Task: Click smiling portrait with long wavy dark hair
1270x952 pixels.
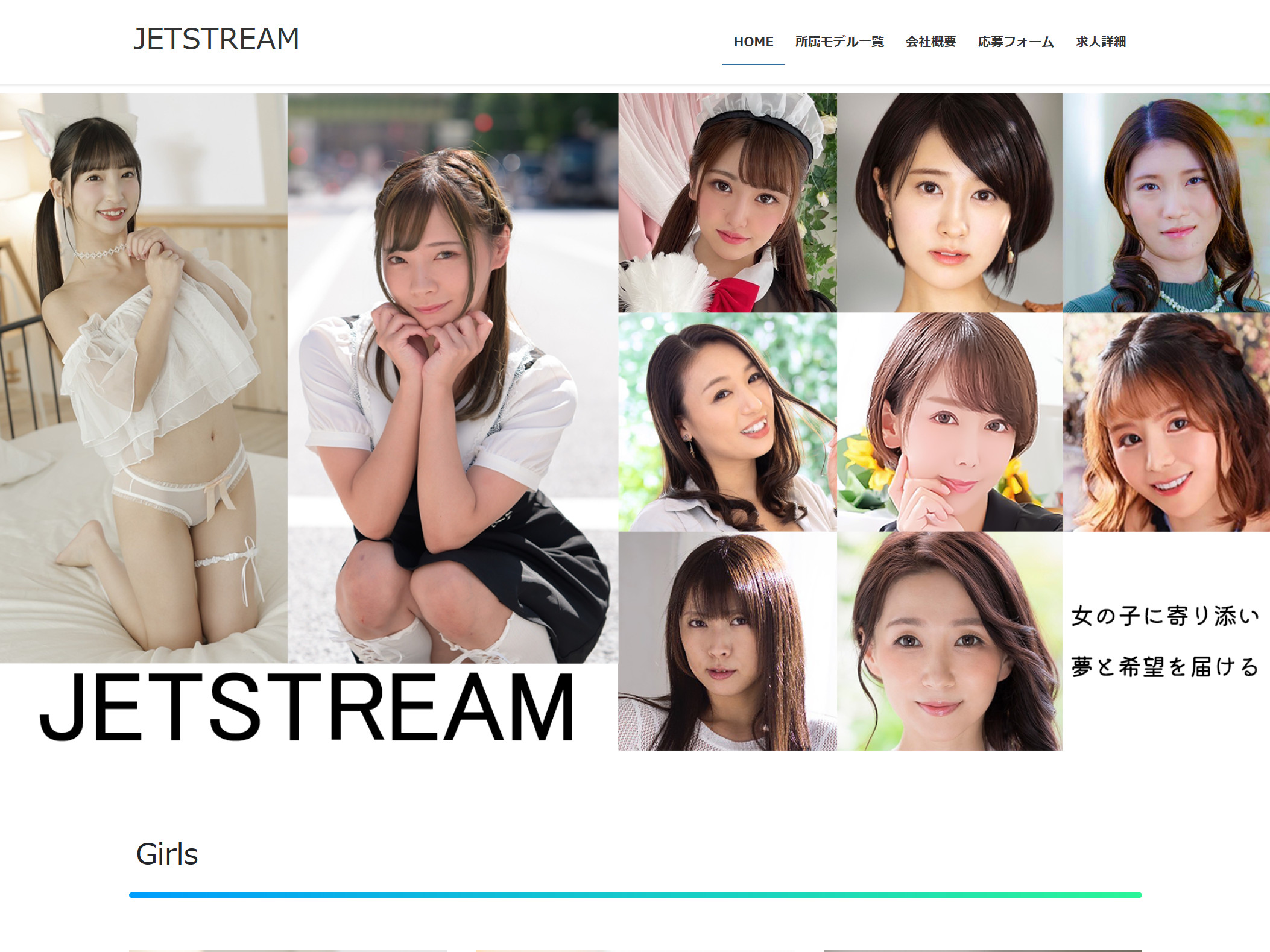Action: (x=727, y=421)
